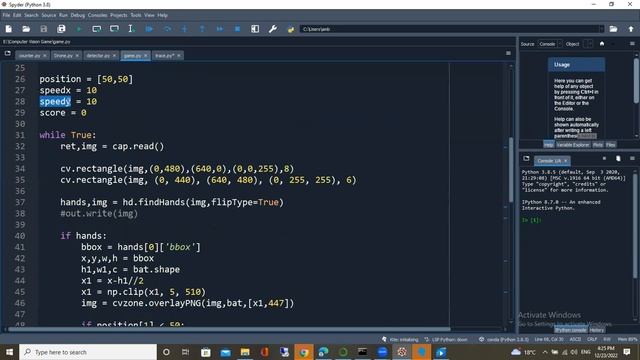
Task: Close the Console 1/A tab
Action: click(565, 161)
